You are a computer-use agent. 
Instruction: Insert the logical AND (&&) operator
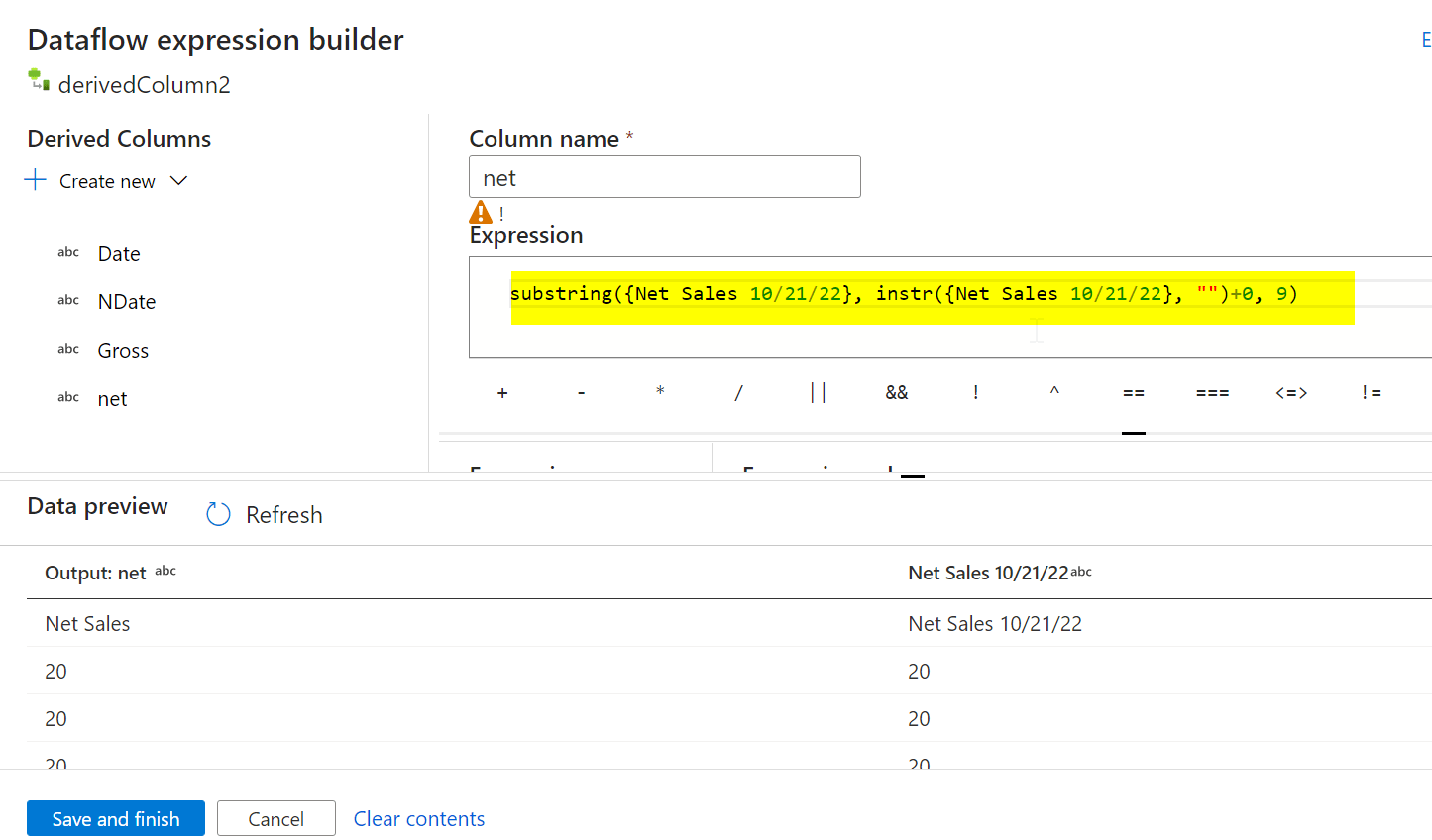897,393
